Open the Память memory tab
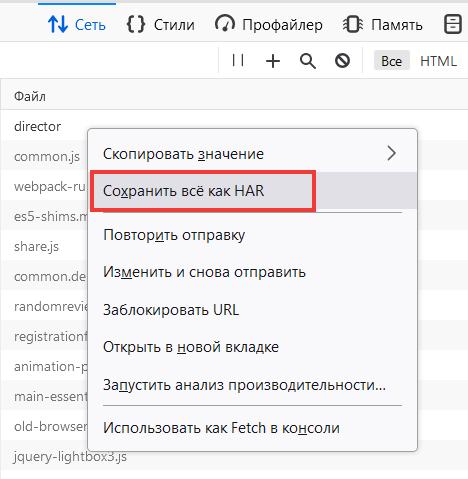This screenshot has height=479, width=468. coord(383,25)
